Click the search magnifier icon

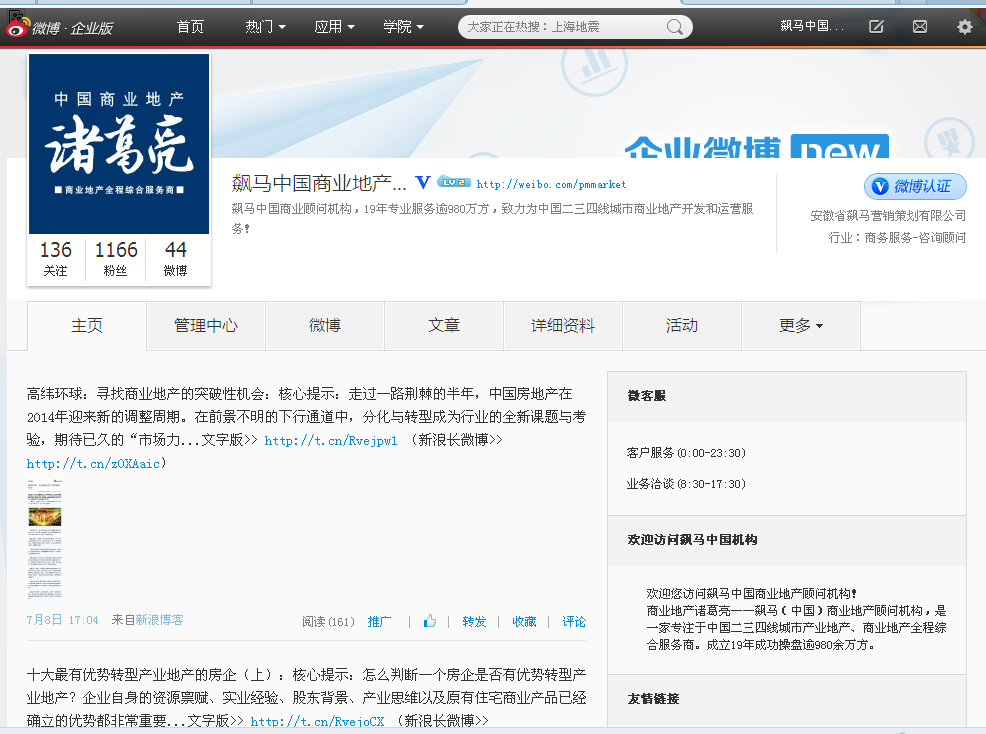click(677, 27)
